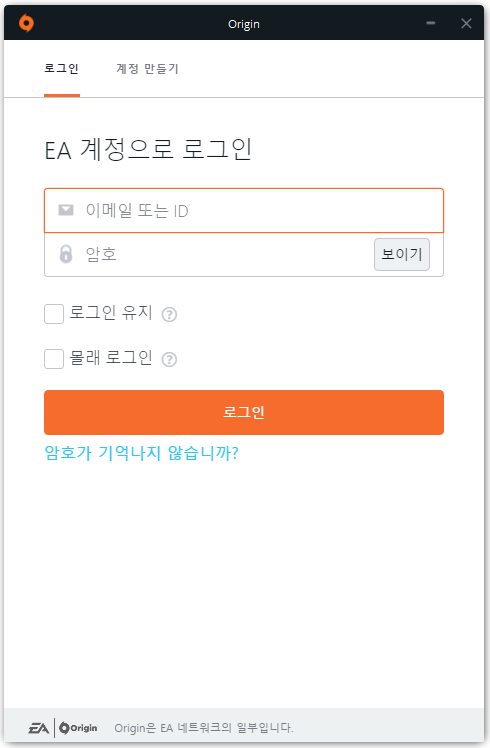
Task: Open help tooltip next to 몰래 로그인
Action: [169, 359]
